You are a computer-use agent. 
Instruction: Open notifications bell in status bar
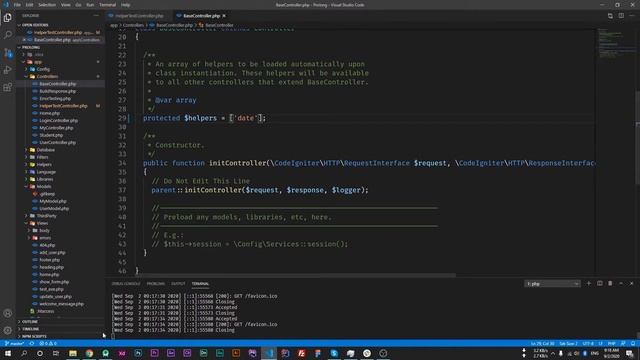633,343
